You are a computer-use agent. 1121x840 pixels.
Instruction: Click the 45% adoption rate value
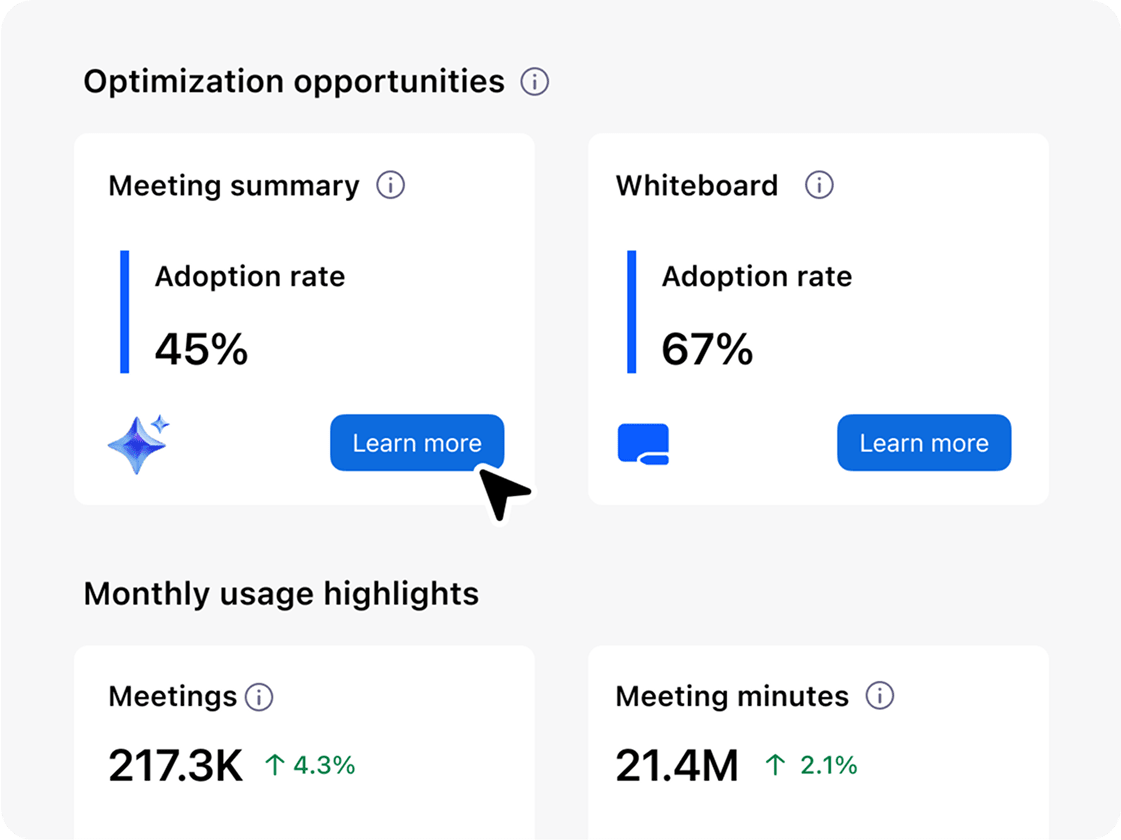(x=201, y=349)
